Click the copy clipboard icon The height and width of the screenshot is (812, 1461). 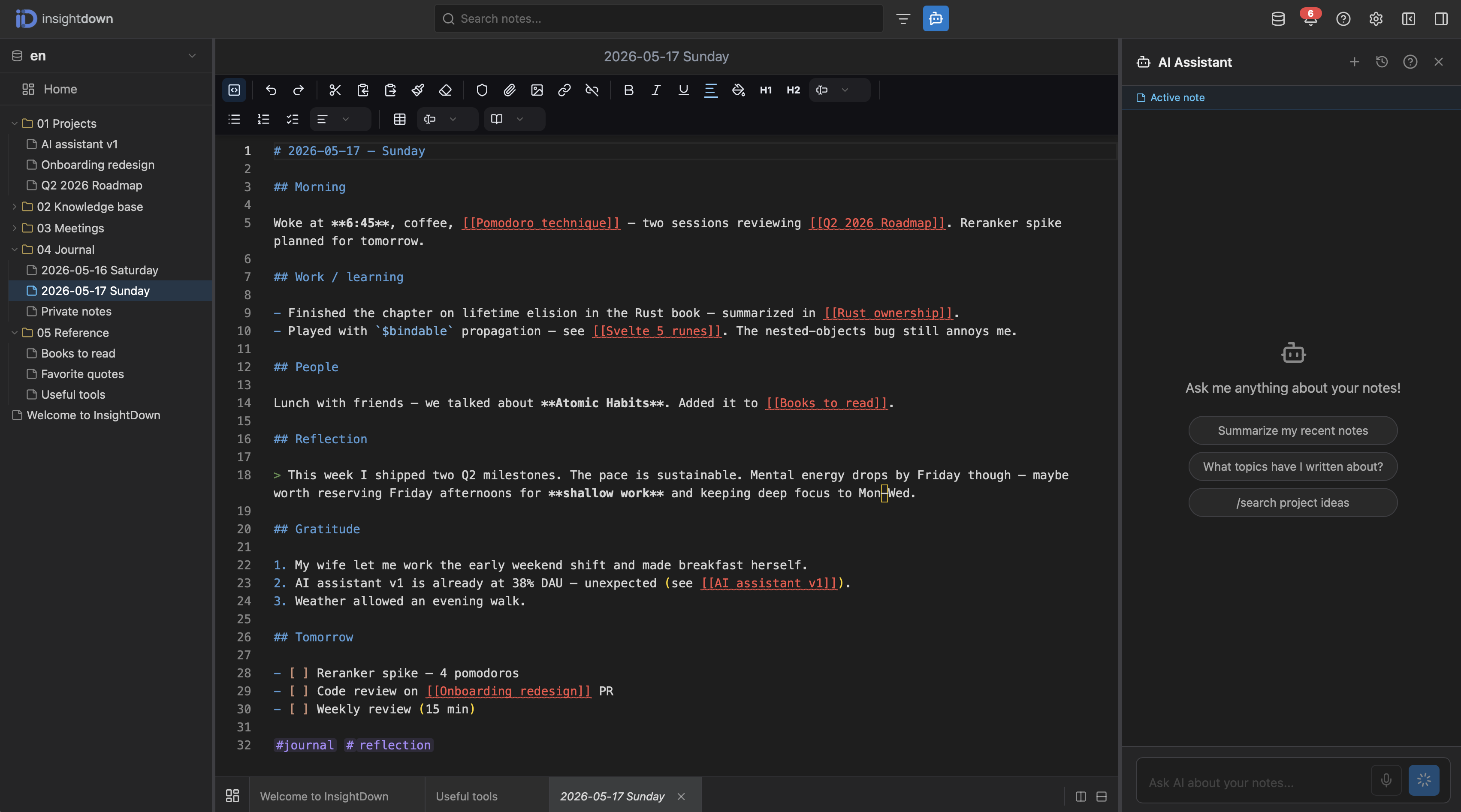pyautogui.click(x=363, y=90)
